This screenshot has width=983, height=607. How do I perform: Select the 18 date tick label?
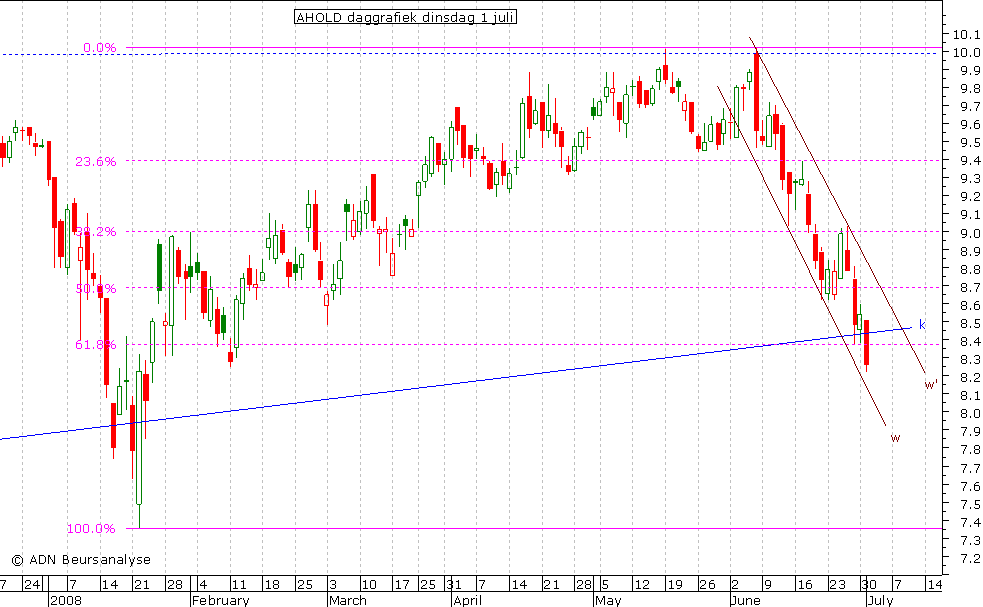tap(271, 584)
